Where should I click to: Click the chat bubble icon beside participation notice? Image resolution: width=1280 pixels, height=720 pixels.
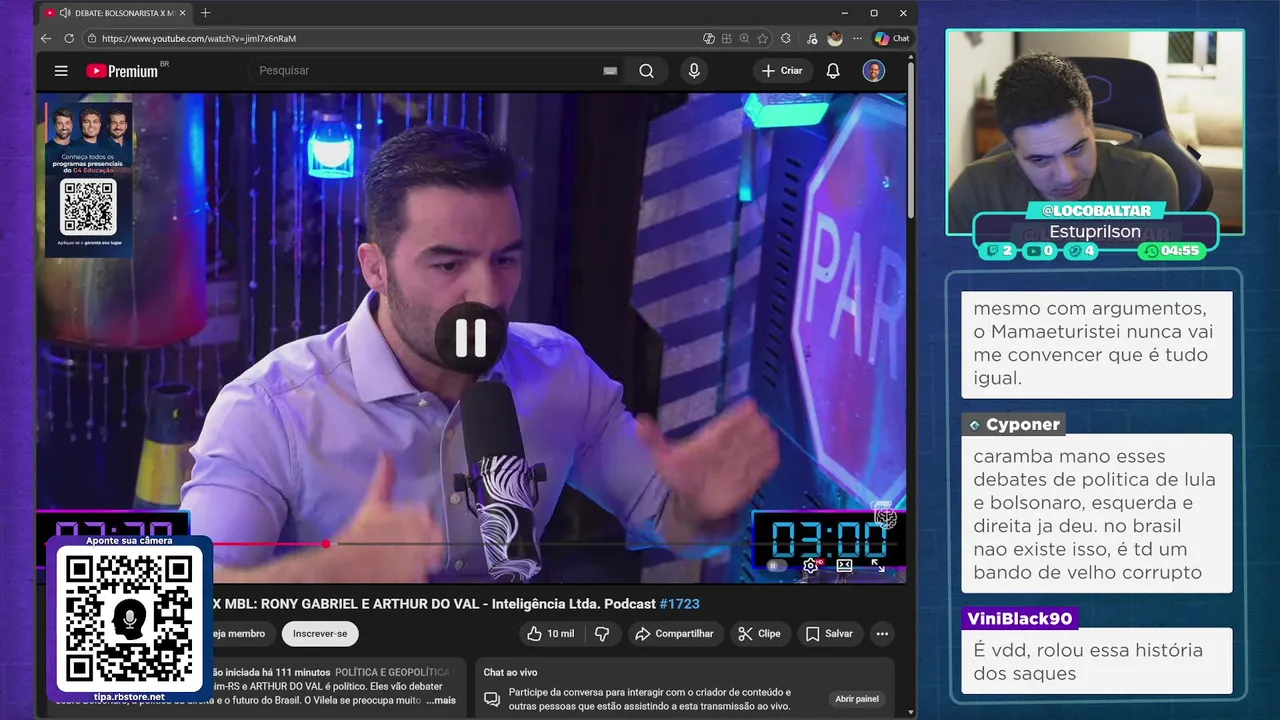tap(492, 699)
